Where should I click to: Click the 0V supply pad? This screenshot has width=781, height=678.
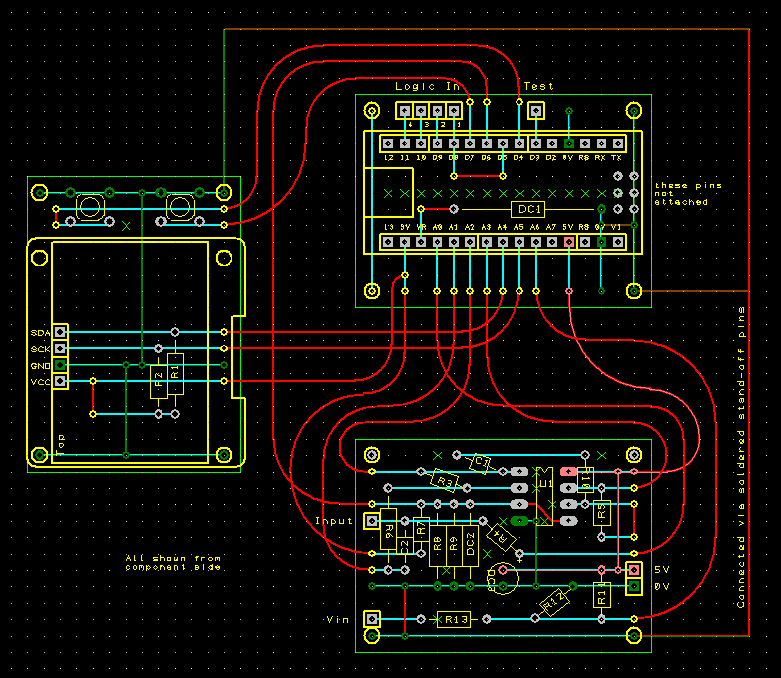tap(634, 586)
